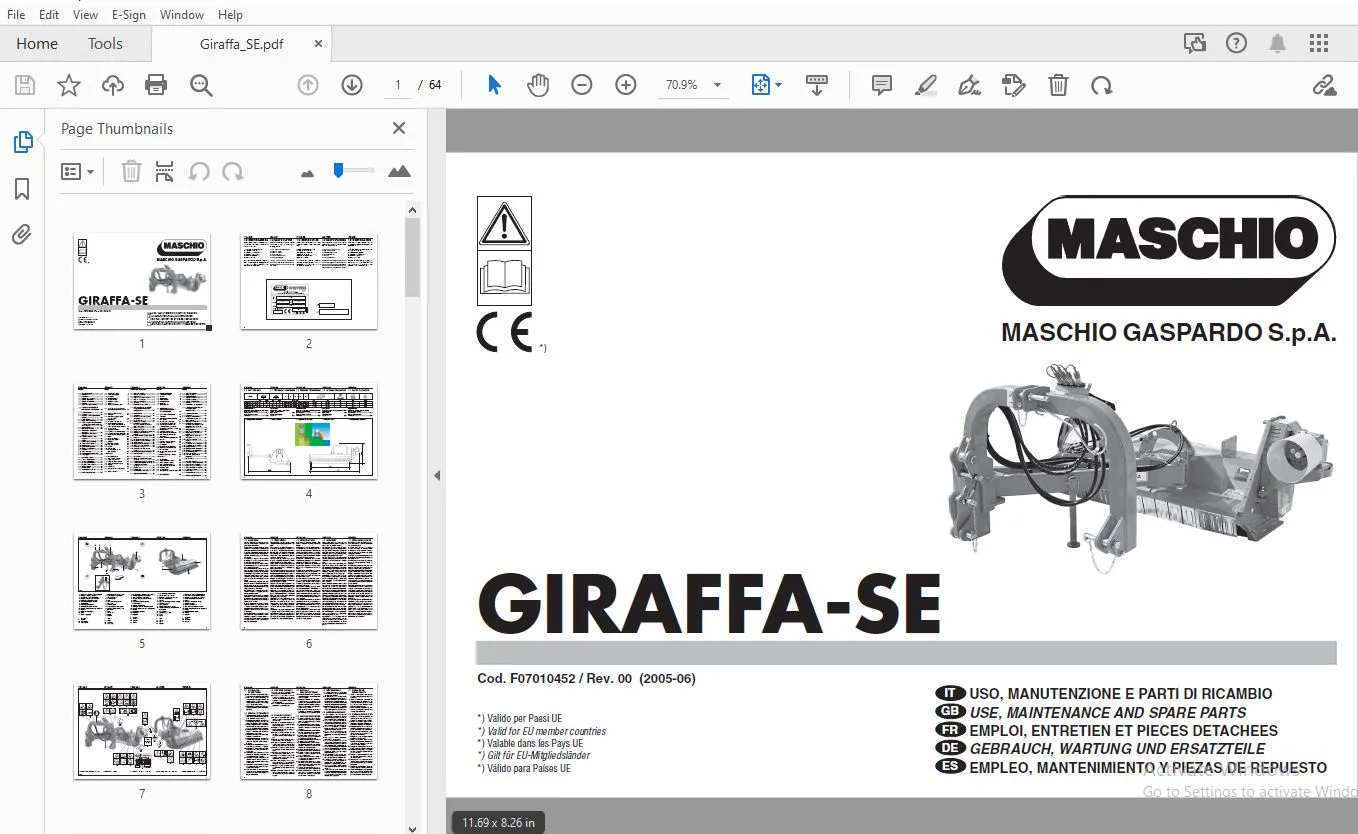The width and height of the screenshot is (1358, 834).
Task: Select page 1 thumbnail
Action: click(142, 281)
